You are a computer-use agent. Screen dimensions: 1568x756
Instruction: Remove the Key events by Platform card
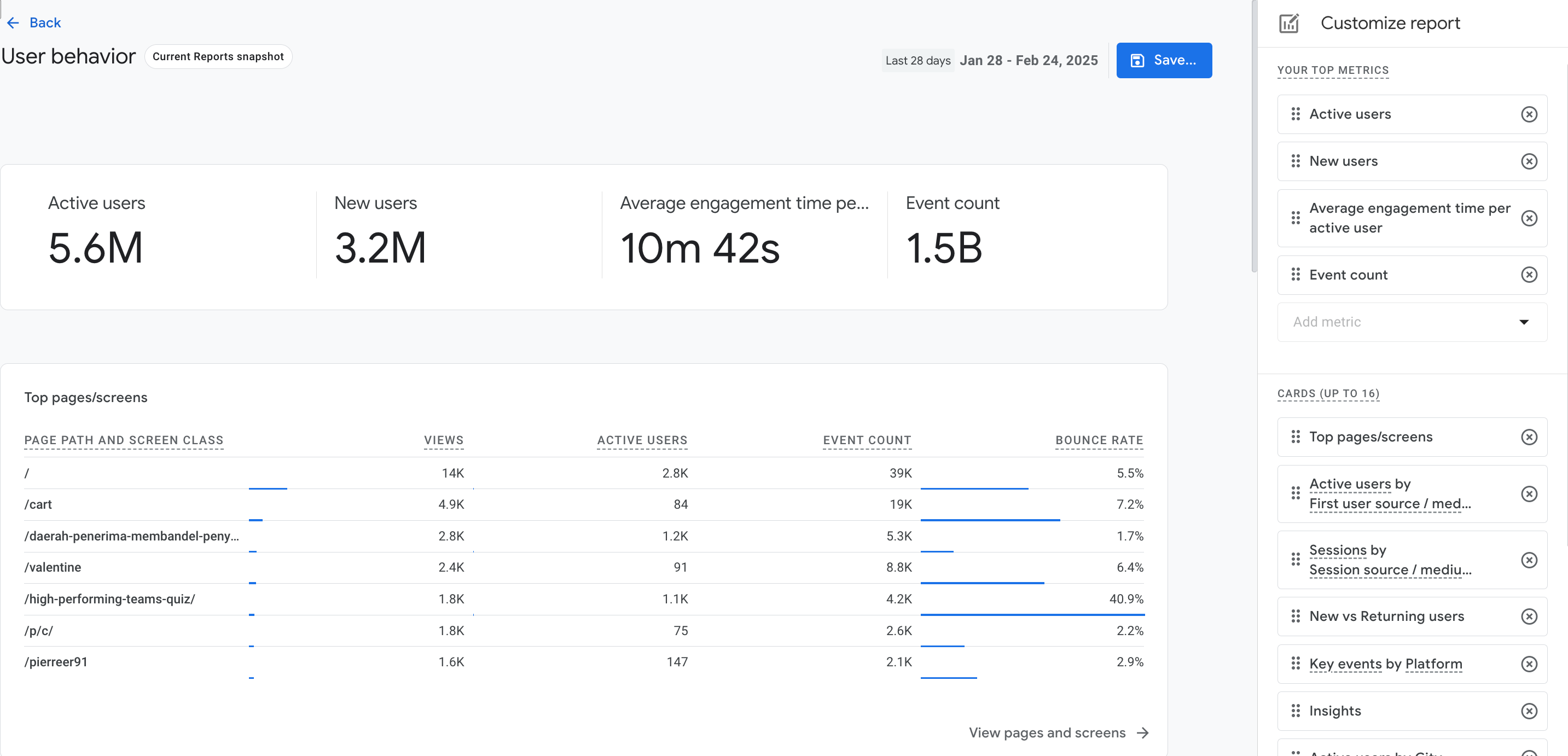1530,664
